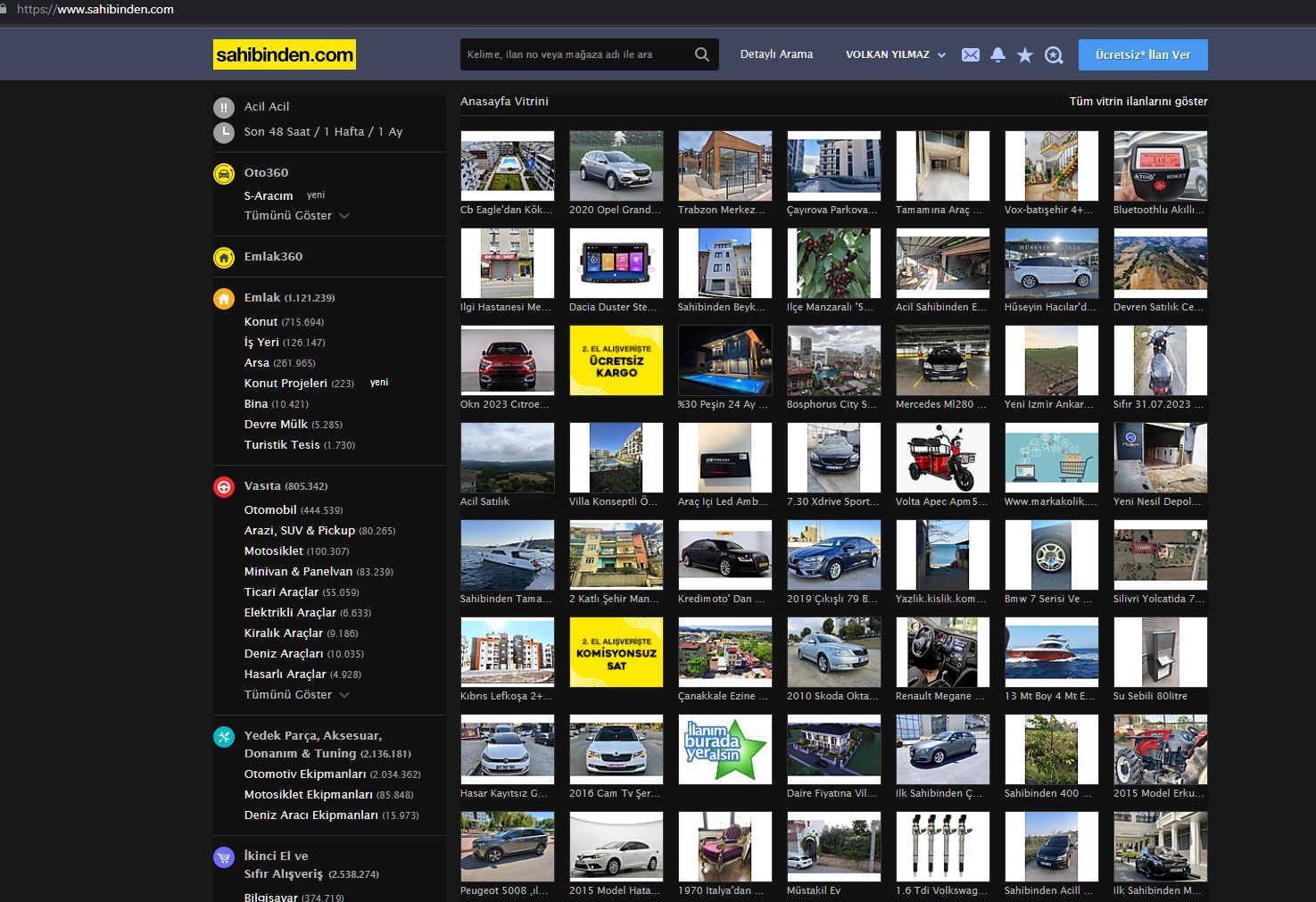Viewport: 1316px width, 902px height.
Task: Click the Acil Acil exclamation icon
Action: tap(224, 108)
